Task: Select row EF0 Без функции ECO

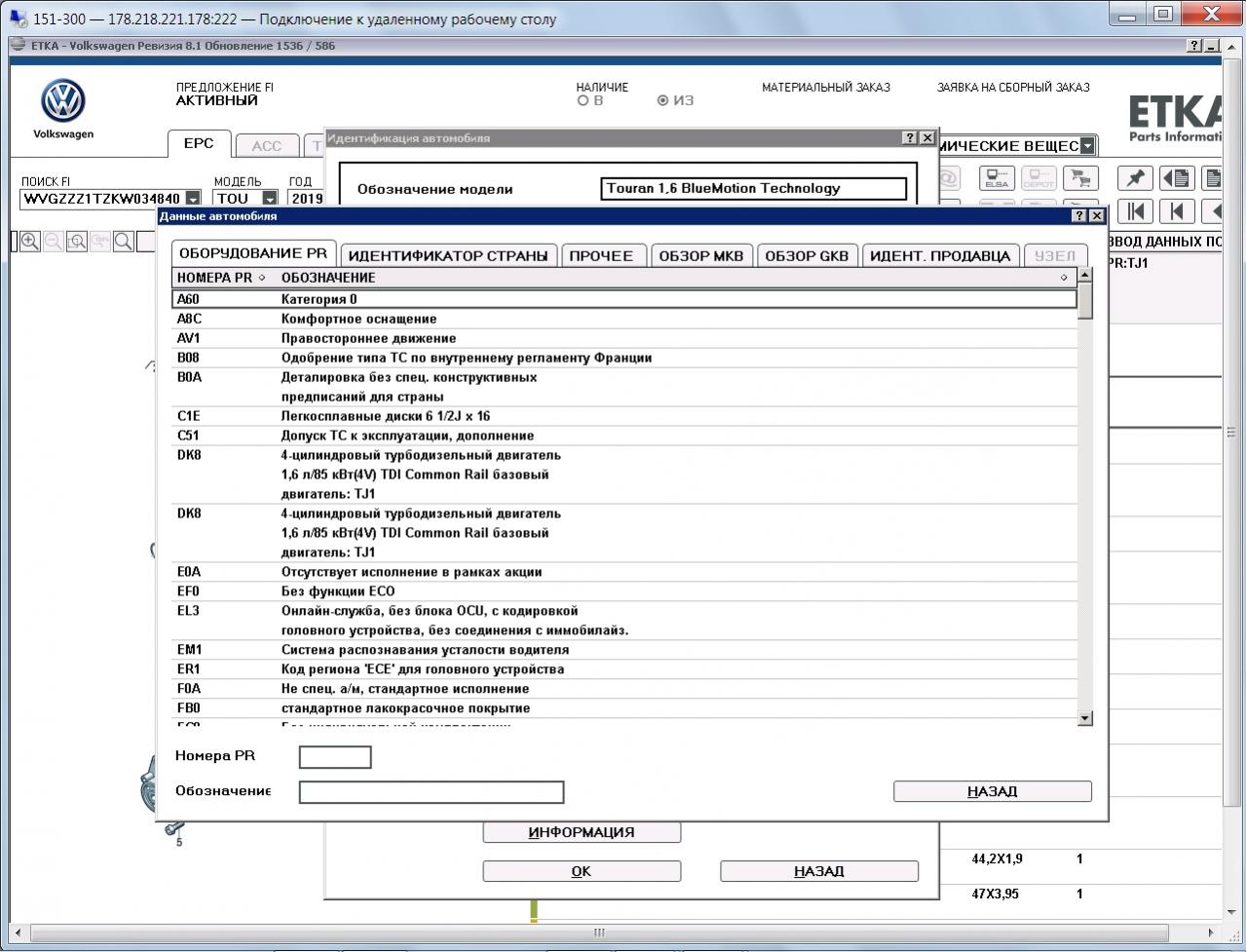Action: tap(624, 591)
